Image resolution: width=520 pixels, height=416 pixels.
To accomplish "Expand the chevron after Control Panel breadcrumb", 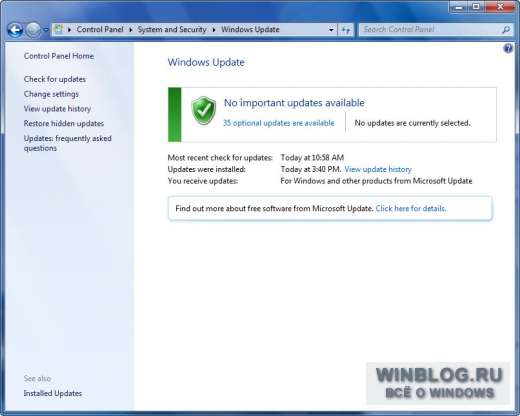I will coord(131,30).
